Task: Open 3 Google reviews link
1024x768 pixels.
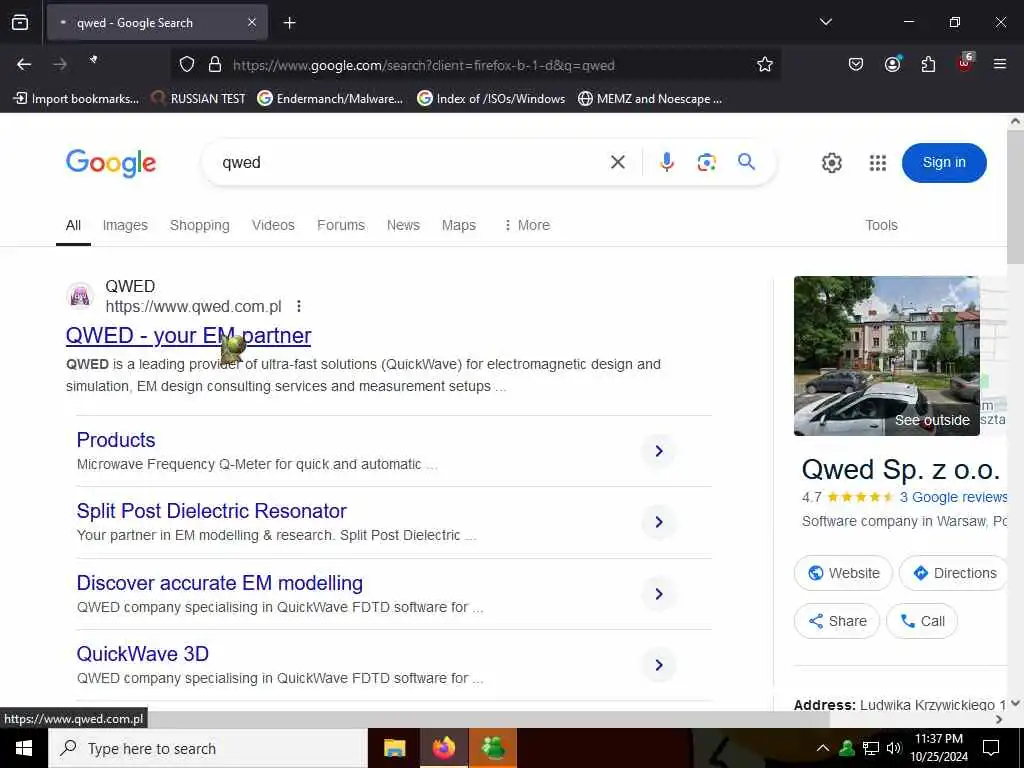Action: 953,497
